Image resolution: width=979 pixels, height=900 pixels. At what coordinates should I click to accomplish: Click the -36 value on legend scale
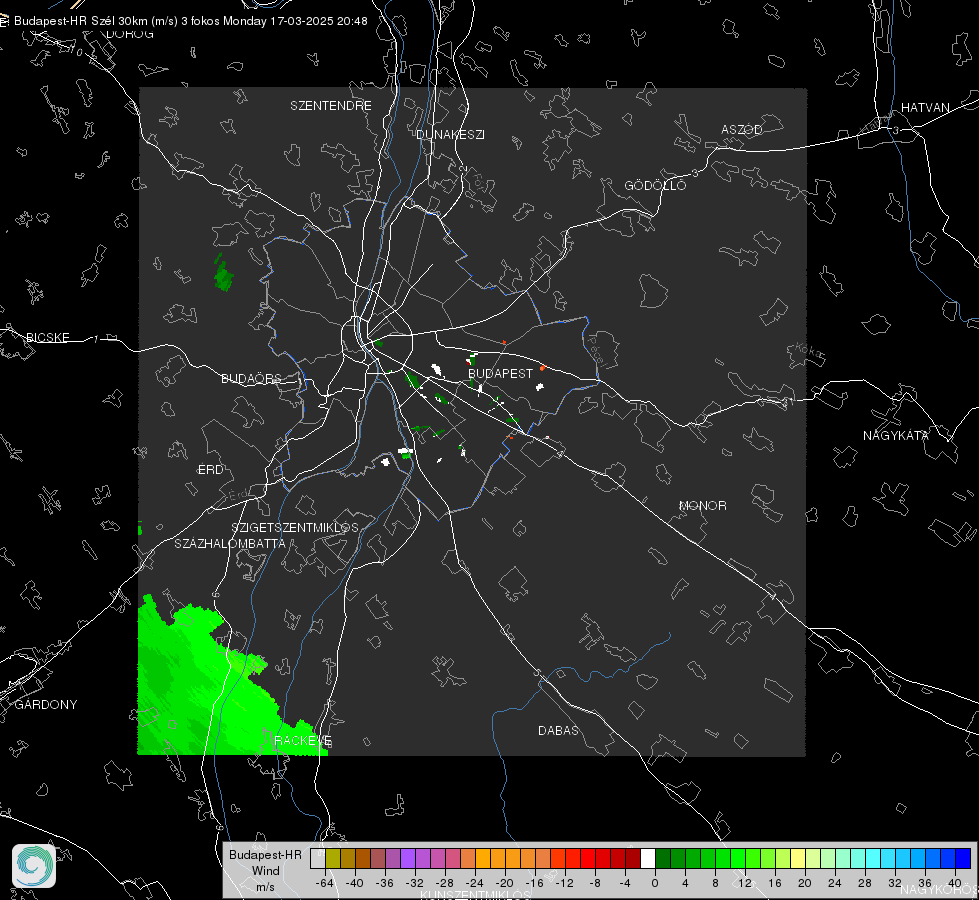385,883
